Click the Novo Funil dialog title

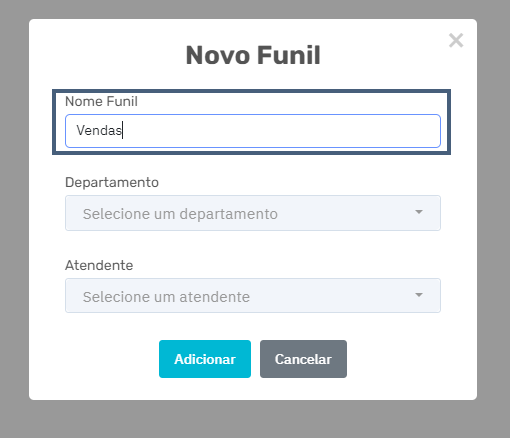pyautogui.click(x=253, y=55)
